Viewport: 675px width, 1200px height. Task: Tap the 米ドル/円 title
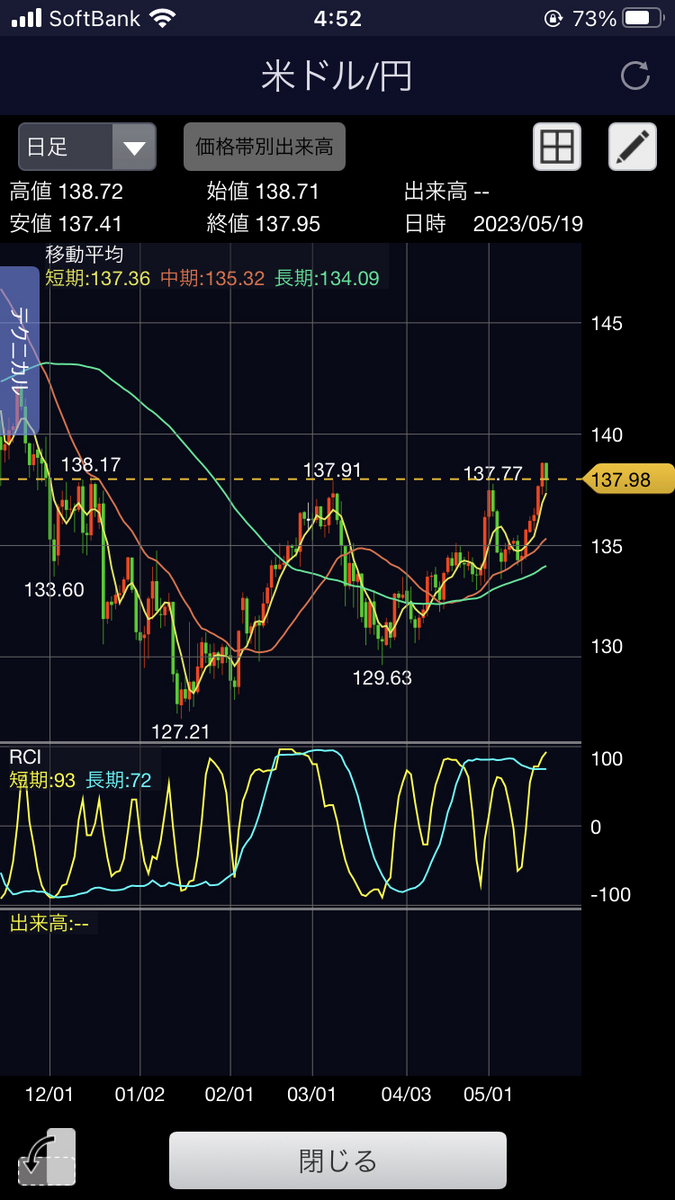337,76
